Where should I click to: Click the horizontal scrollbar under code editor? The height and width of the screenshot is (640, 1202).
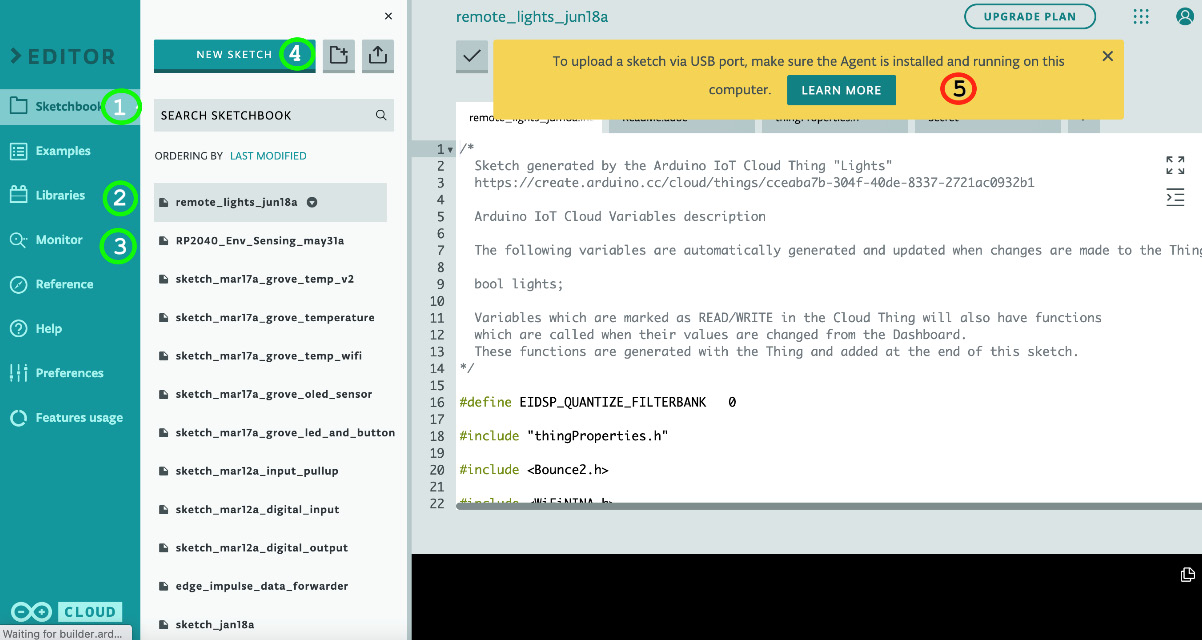(828, 507)
